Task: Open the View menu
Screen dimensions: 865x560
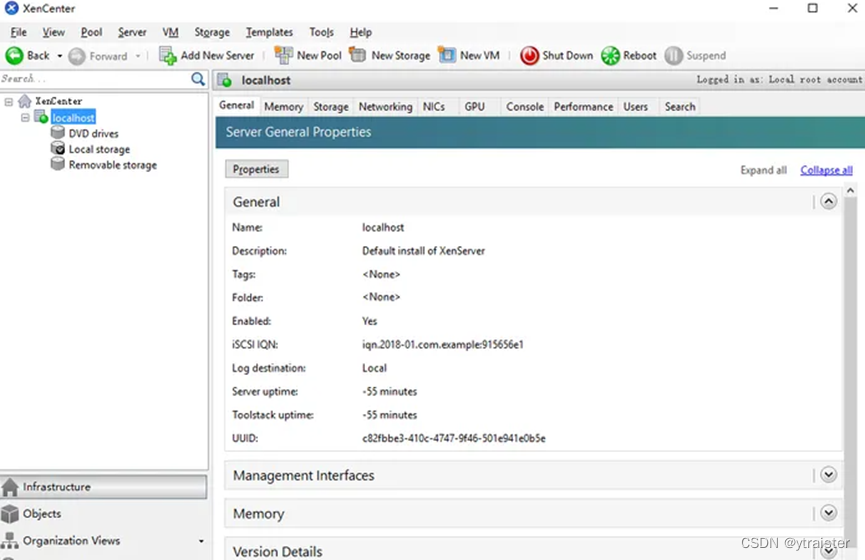Action: pyautogui.click(x=54, y=32)
